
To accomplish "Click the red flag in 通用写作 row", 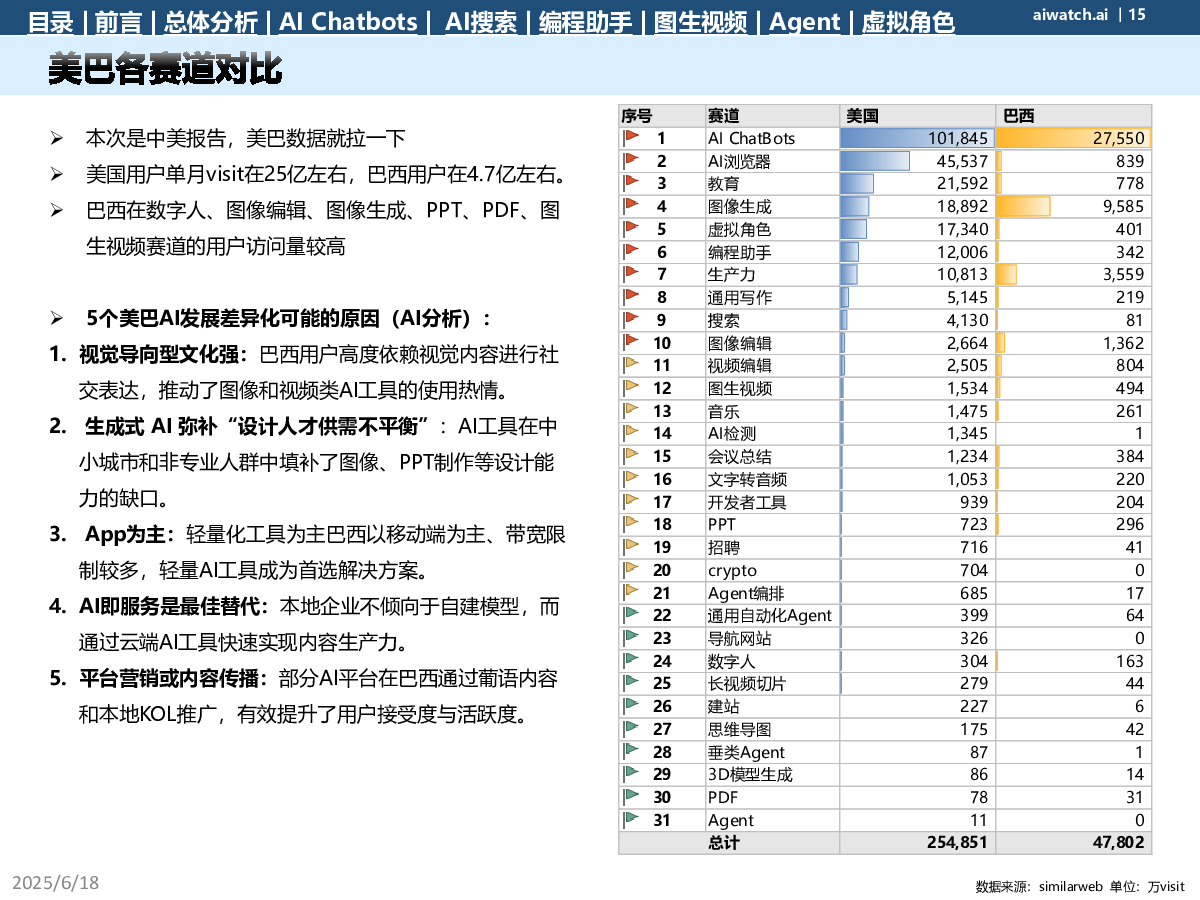I will 631,296.
